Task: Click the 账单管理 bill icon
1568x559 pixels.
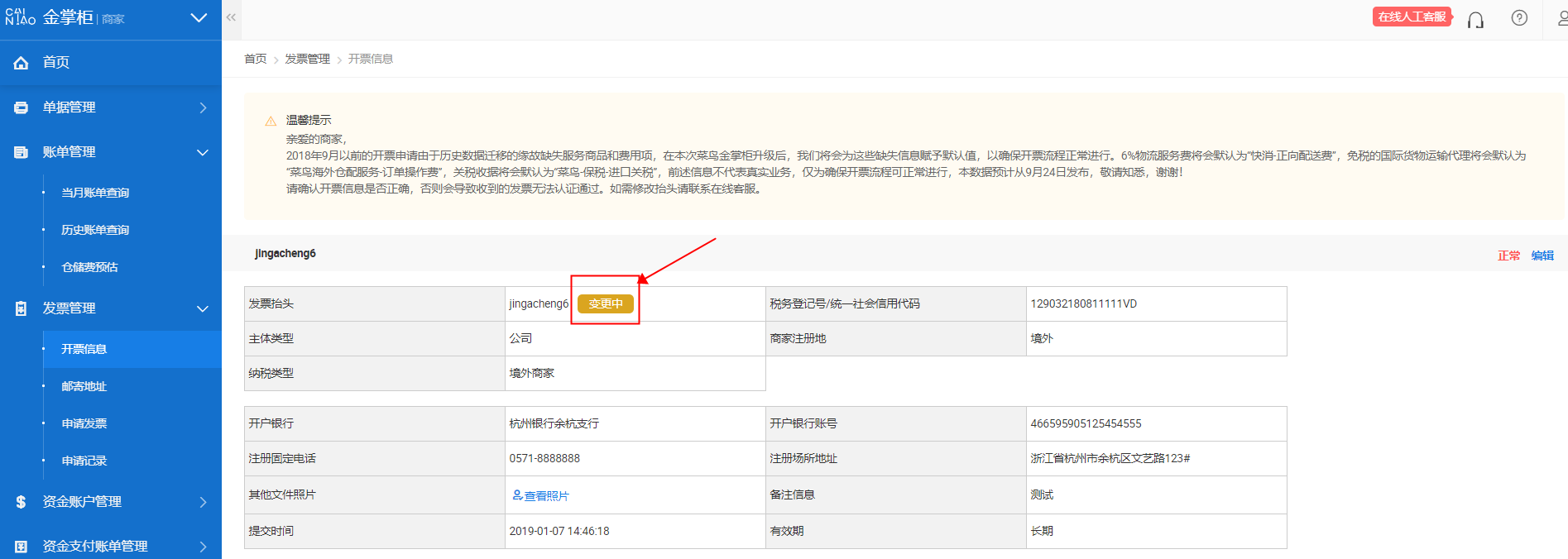Action: click(x=22, y=152)
